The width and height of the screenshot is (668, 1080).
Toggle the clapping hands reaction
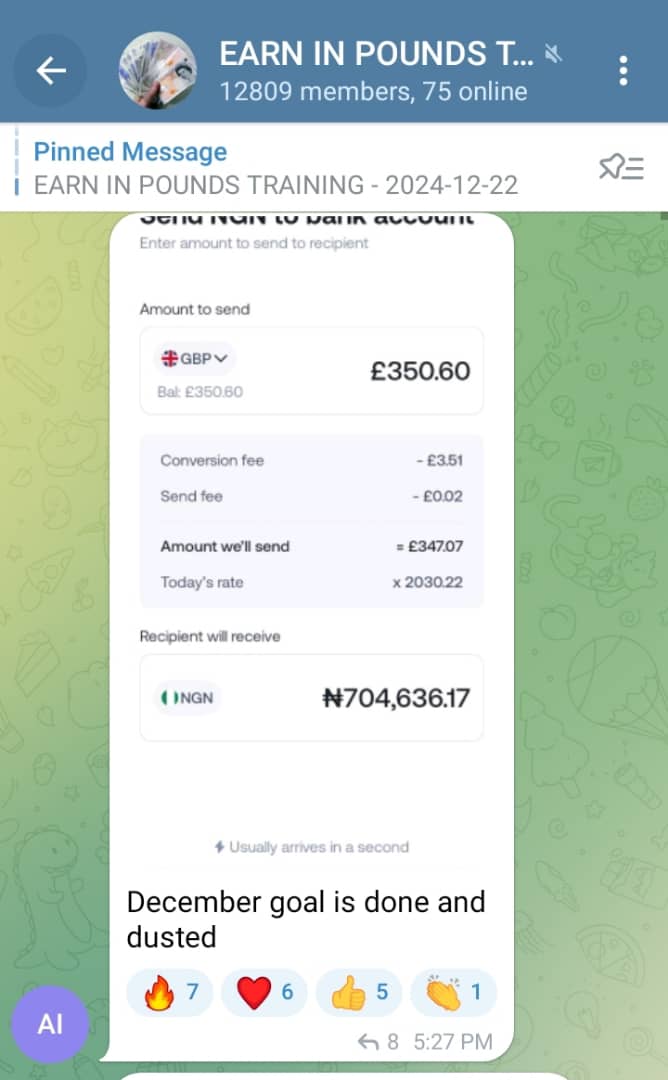453,992
